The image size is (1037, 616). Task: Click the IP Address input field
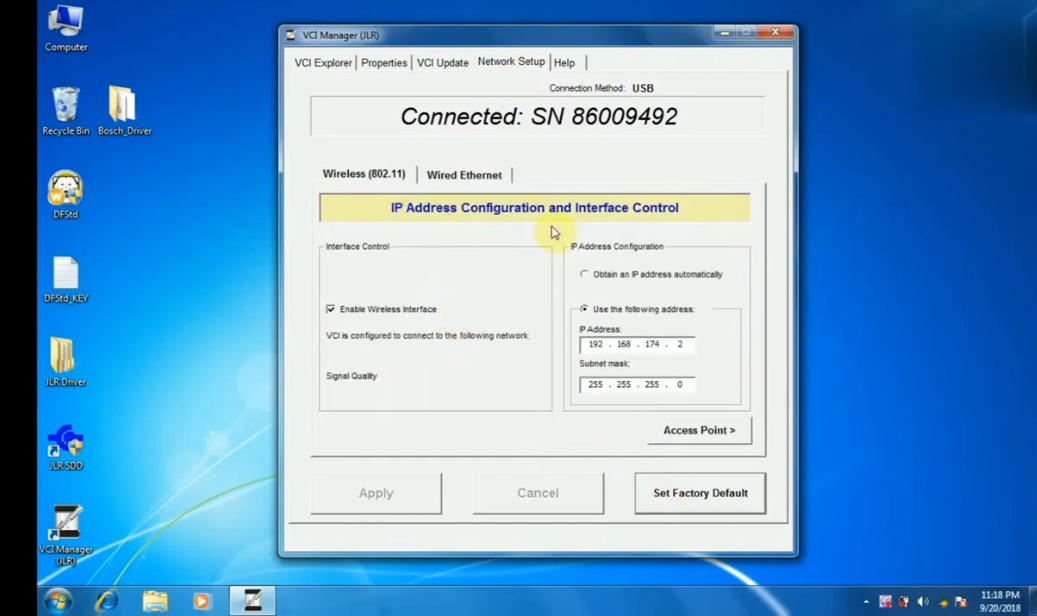coord(637,344)
